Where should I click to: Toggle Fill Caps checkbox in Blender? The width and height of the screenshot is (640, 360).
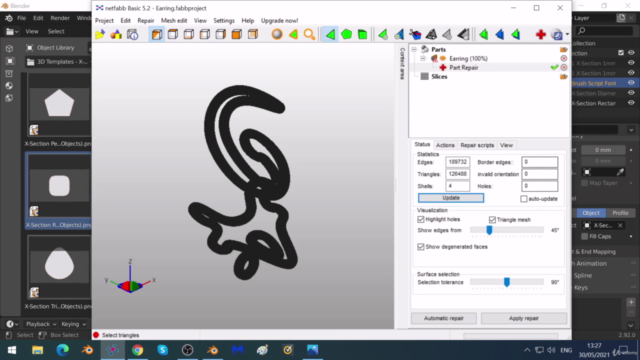click(584, 236)
